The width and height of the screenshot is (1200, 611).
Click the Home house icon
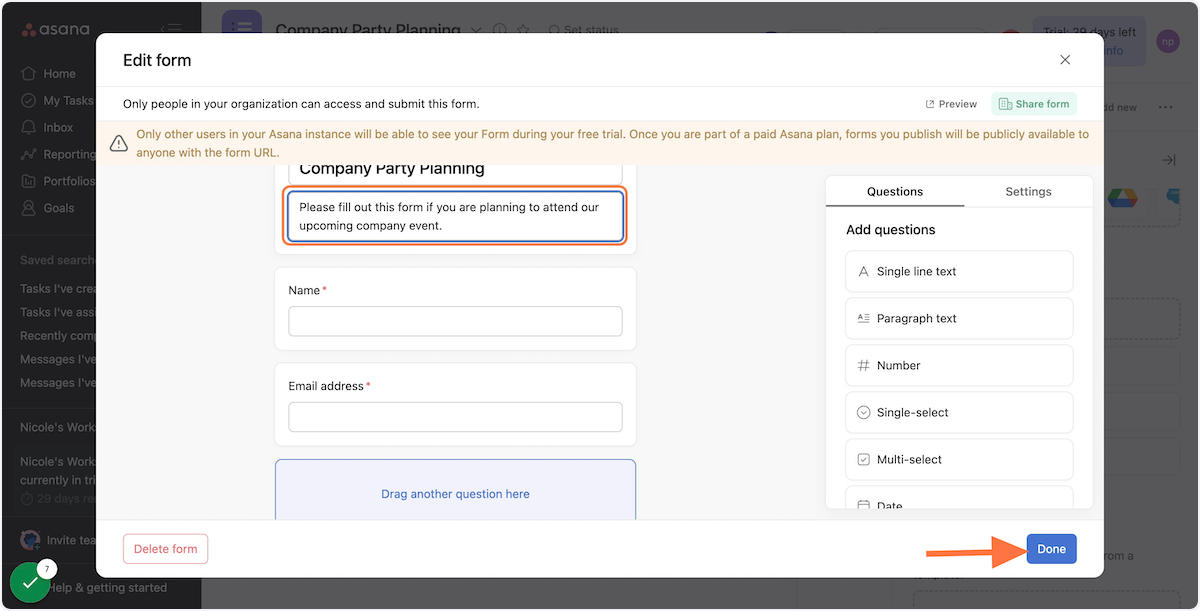[x=28, y=73]
